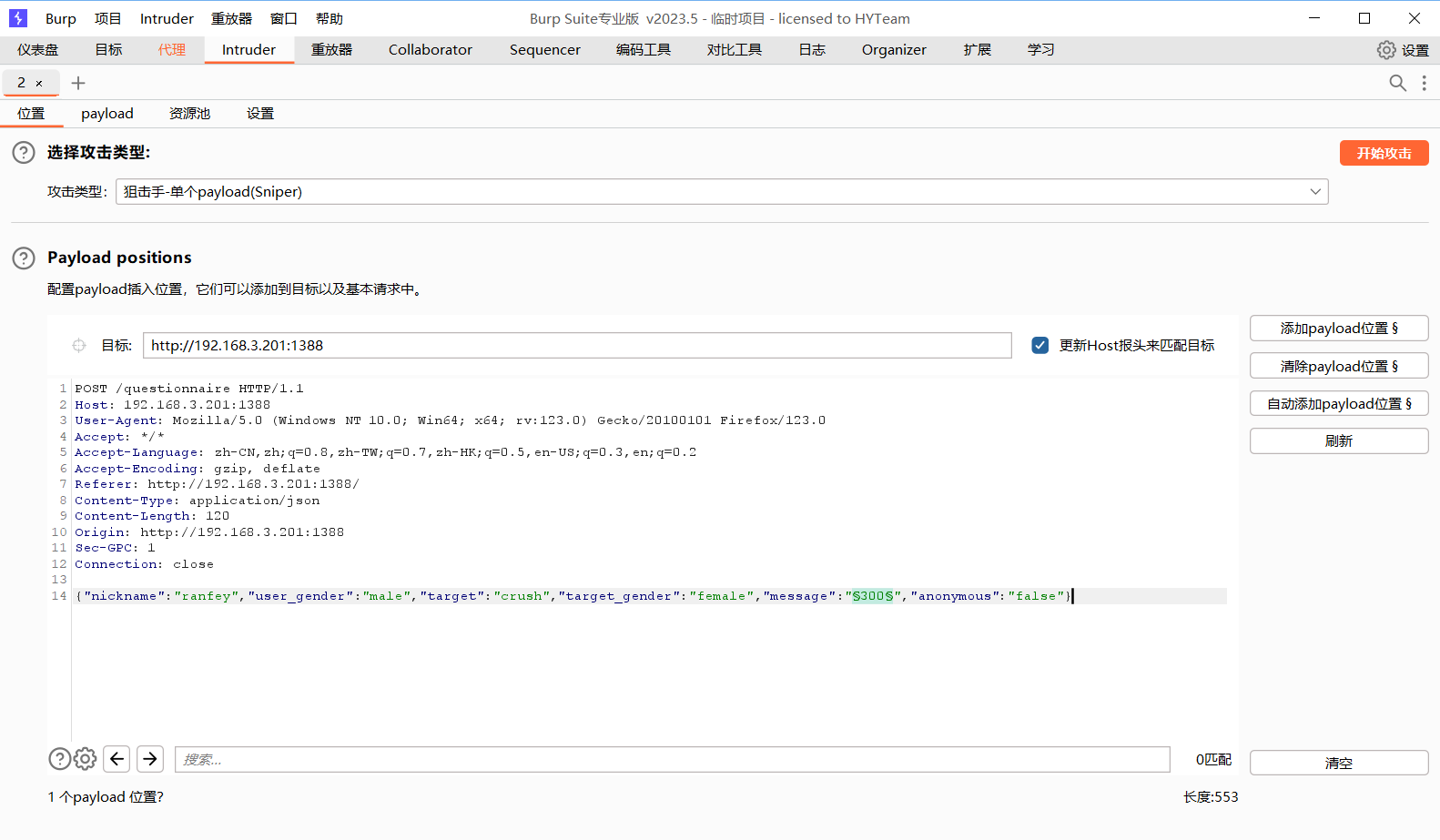Click the 清空 button
Screen dimensions: 1440x840
click(x=1339, y=764)
